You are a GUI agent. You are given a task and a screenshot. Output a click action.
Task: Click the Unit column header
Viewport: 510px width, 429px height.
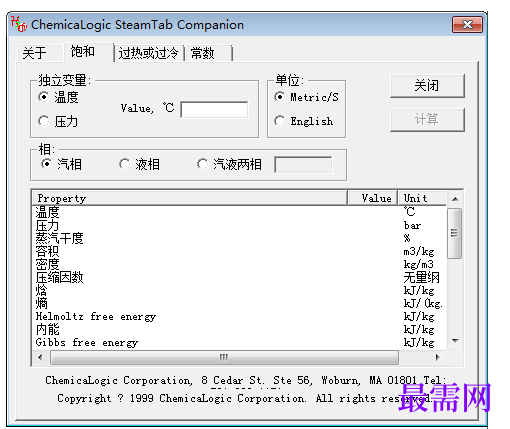(x=422, y=198)
